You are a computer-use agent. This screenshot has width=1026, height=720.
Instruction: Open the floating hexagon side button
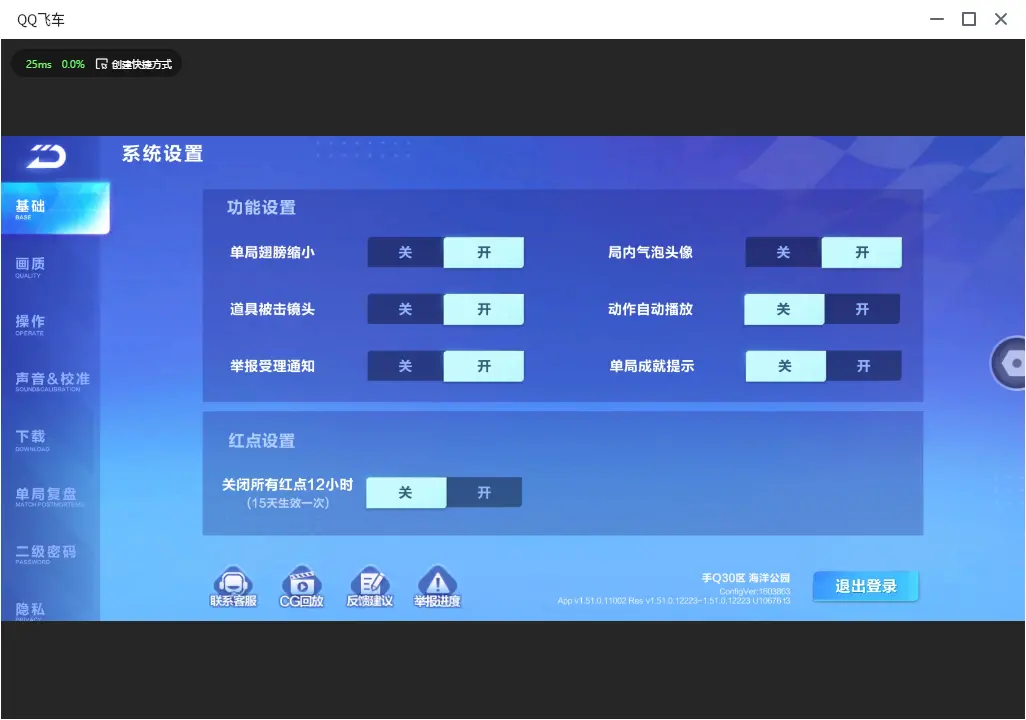(1009, 363)
